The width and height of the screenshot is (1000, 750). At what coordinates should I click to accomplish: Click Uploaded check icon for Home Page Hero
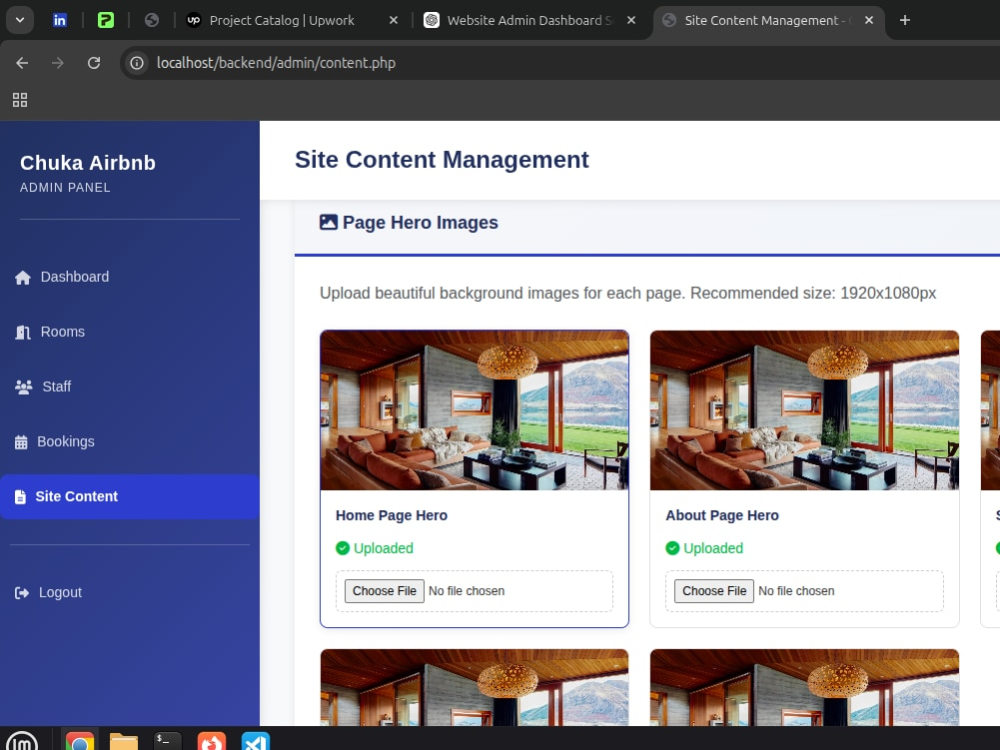click(x=342, y=548)
